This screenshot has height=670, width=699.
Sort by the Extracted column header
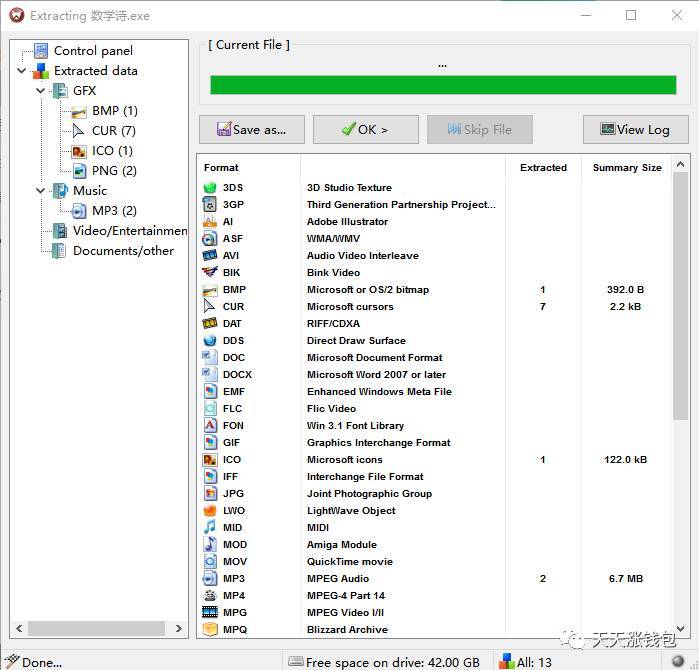click(543, 168)
